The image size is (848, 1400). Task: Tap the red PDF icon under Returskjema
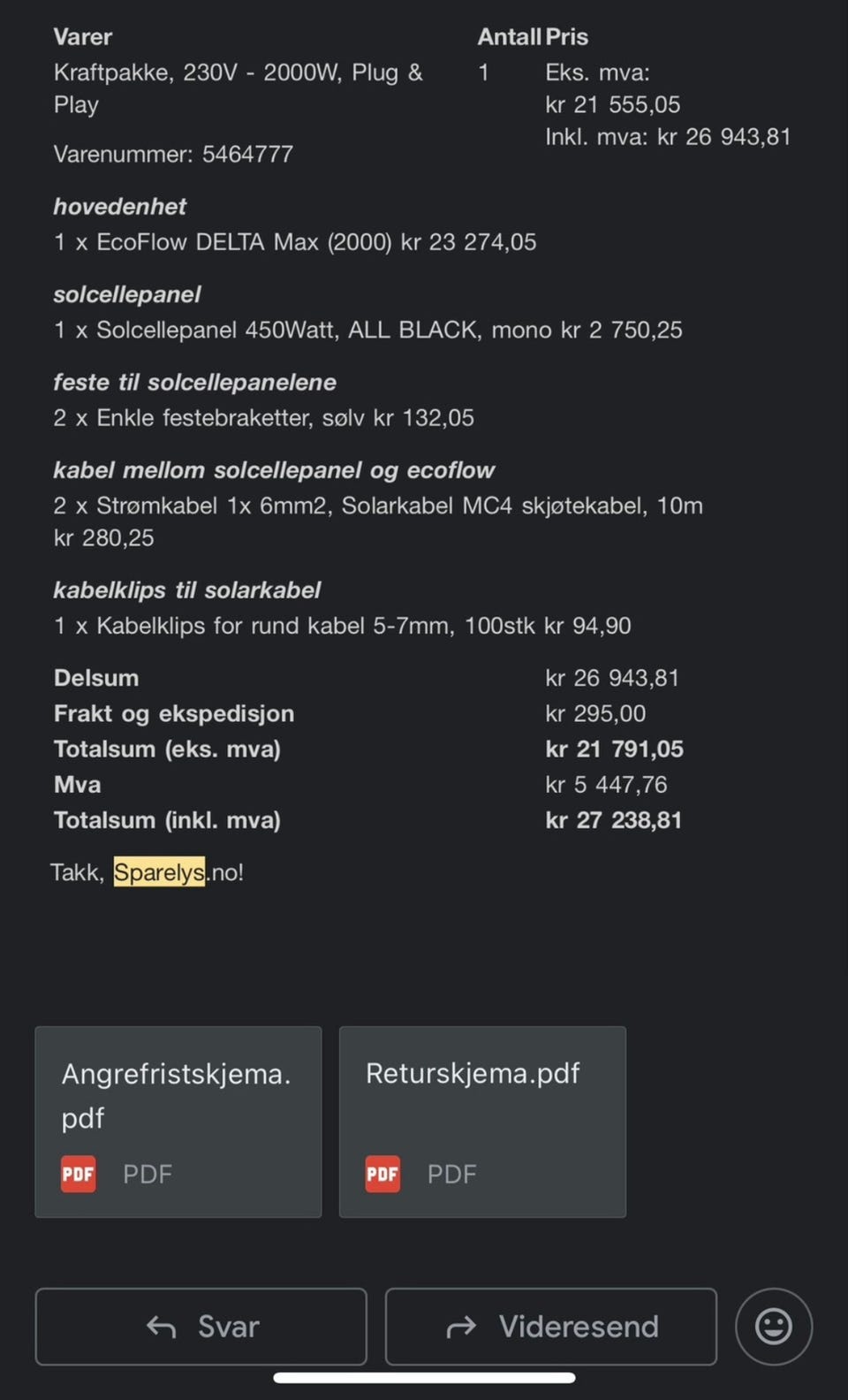pos(382,1175)
